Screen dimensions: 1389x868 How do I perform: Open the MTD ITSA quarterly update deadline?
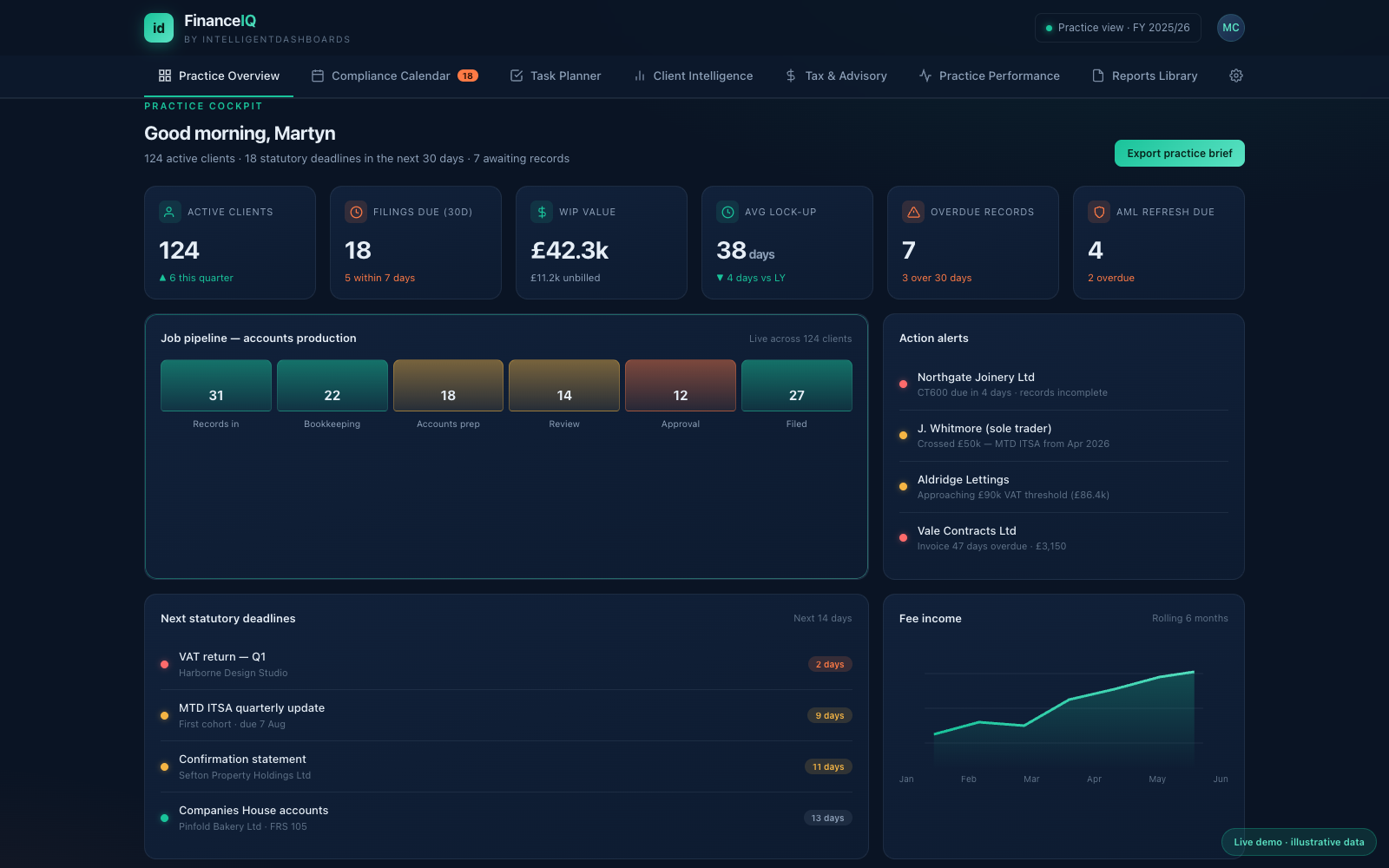[506, 715]
